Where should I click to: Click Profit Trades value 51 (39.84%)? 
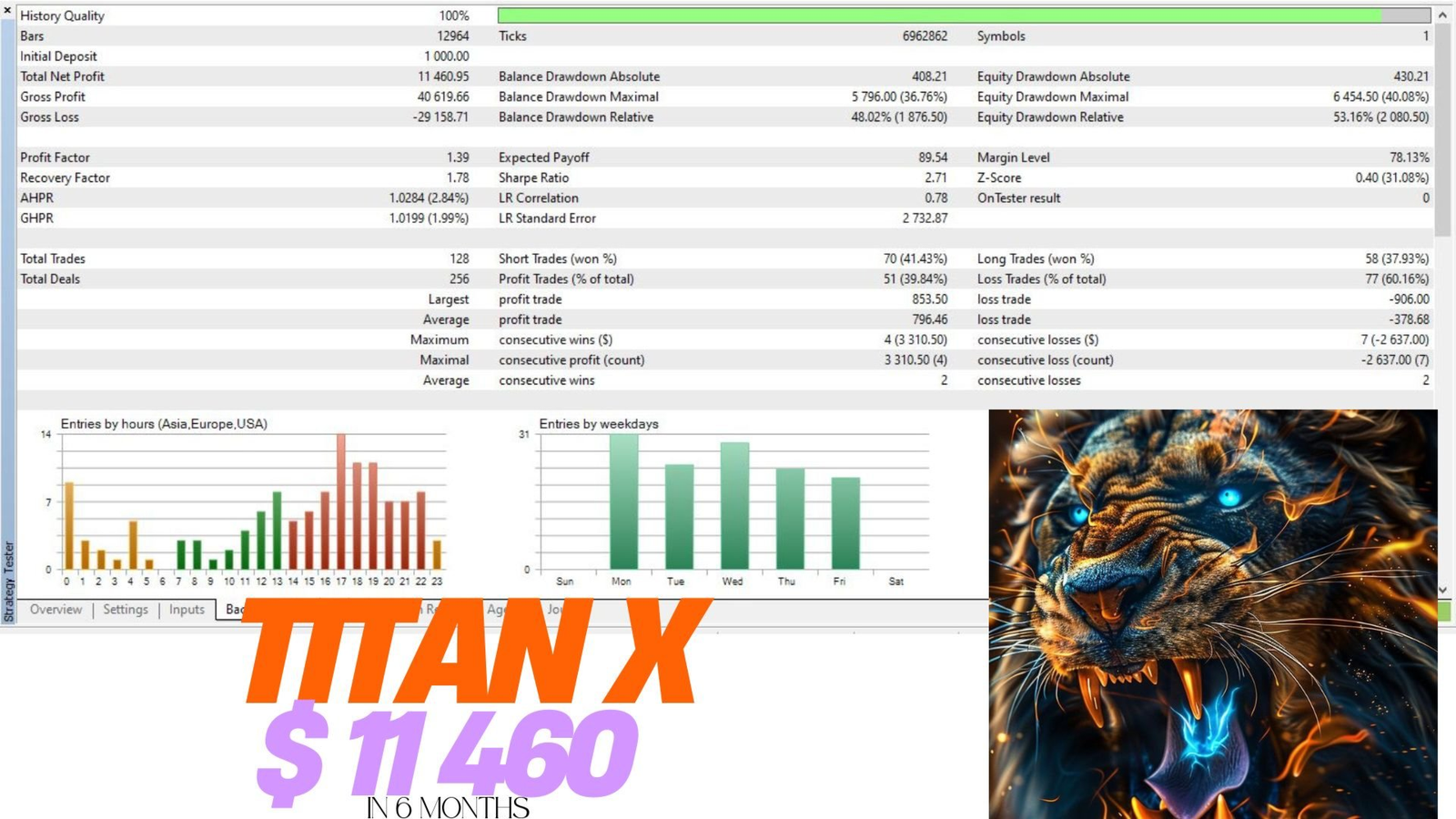pyautogui.click(x=915, y=278)
